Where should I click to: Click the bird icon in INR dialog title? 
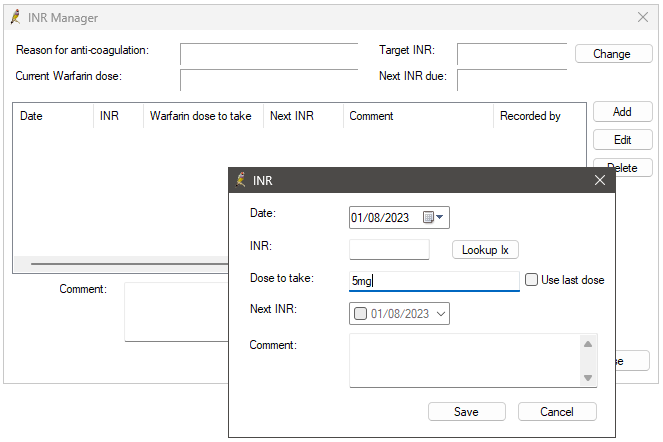tap(241, 180)
